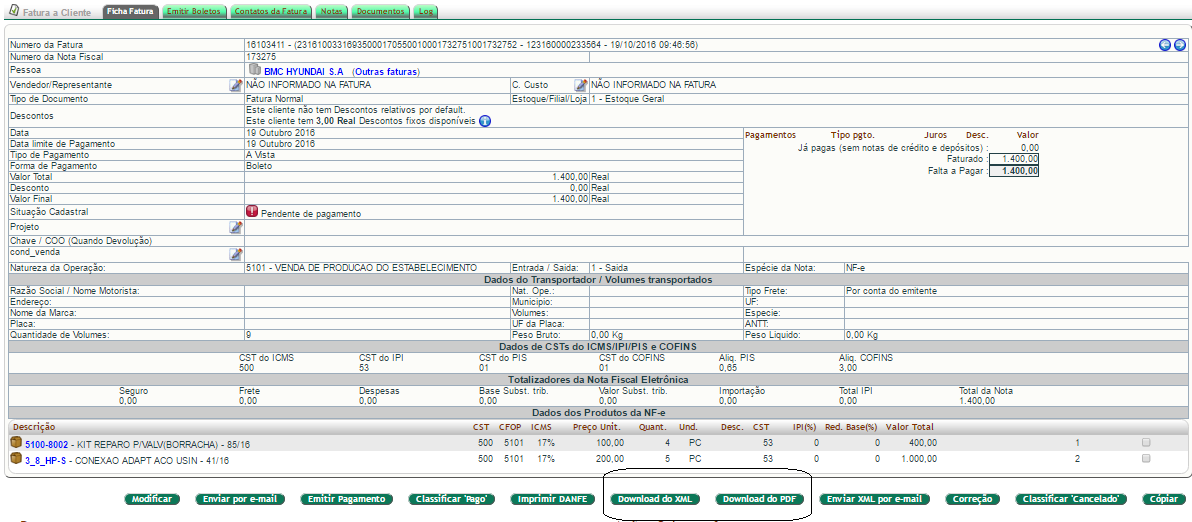The height and width of the screenshot is (522, 1192).
Task: Edit cond_venda pencil icon
Action: click(236, 254)
